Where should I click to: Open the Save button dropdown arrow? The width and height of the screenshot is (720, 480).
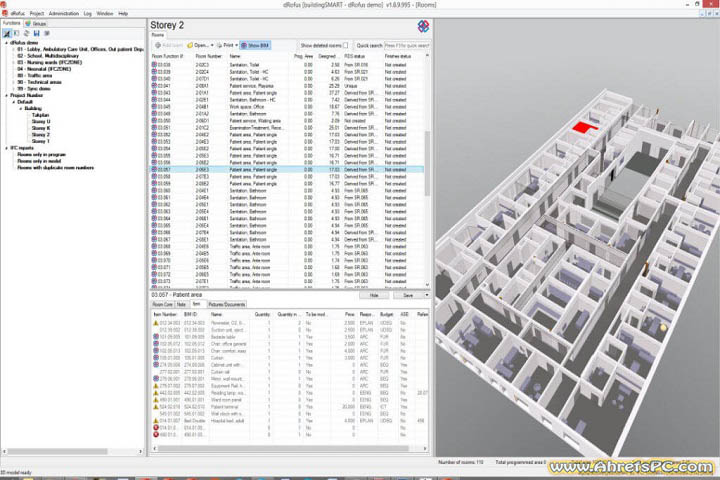click(x=427, y=295)
